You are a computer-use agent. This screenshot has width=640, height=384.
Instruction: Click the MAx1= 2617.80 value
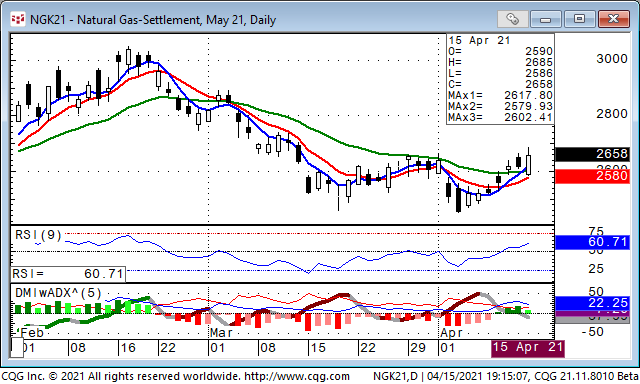(x=500, y=95)
